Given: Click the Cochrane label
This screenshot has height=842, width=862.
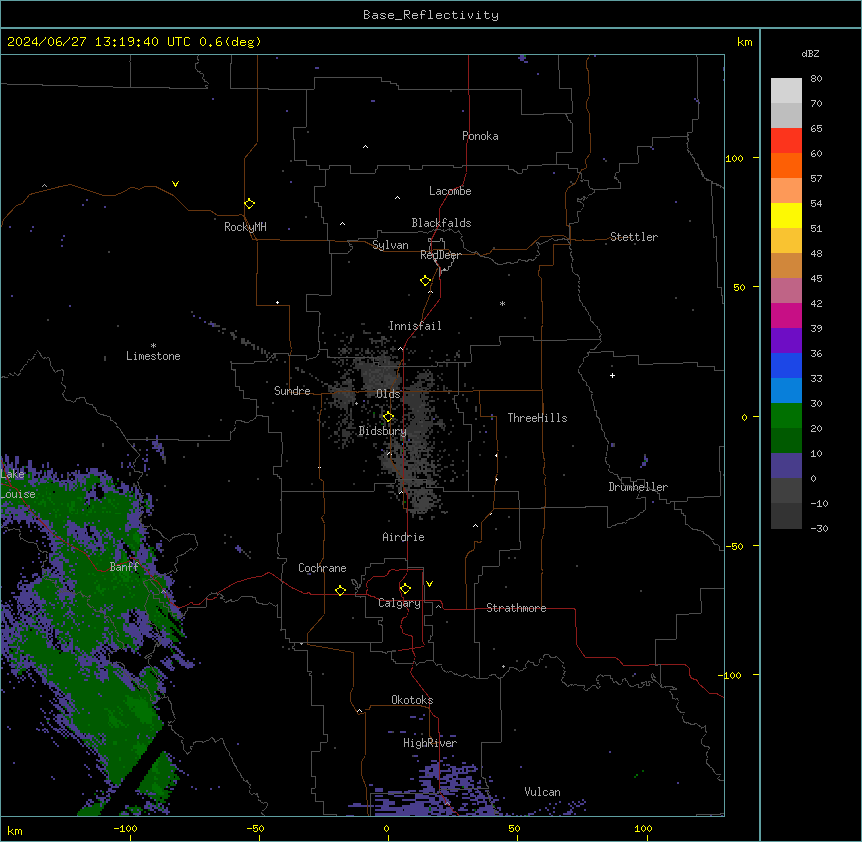Looking at the screenshot, I should (x=322, y=568).
